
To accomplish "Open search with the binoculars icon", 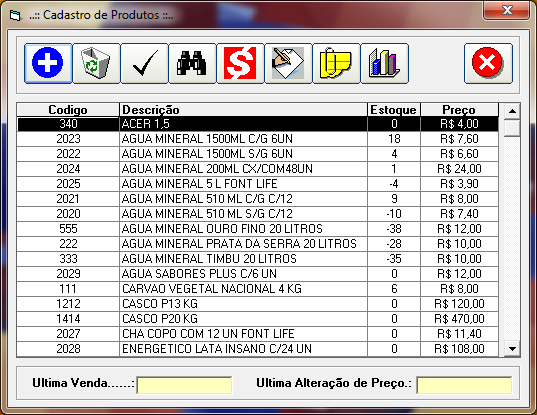I will click(x=192, y=63).
